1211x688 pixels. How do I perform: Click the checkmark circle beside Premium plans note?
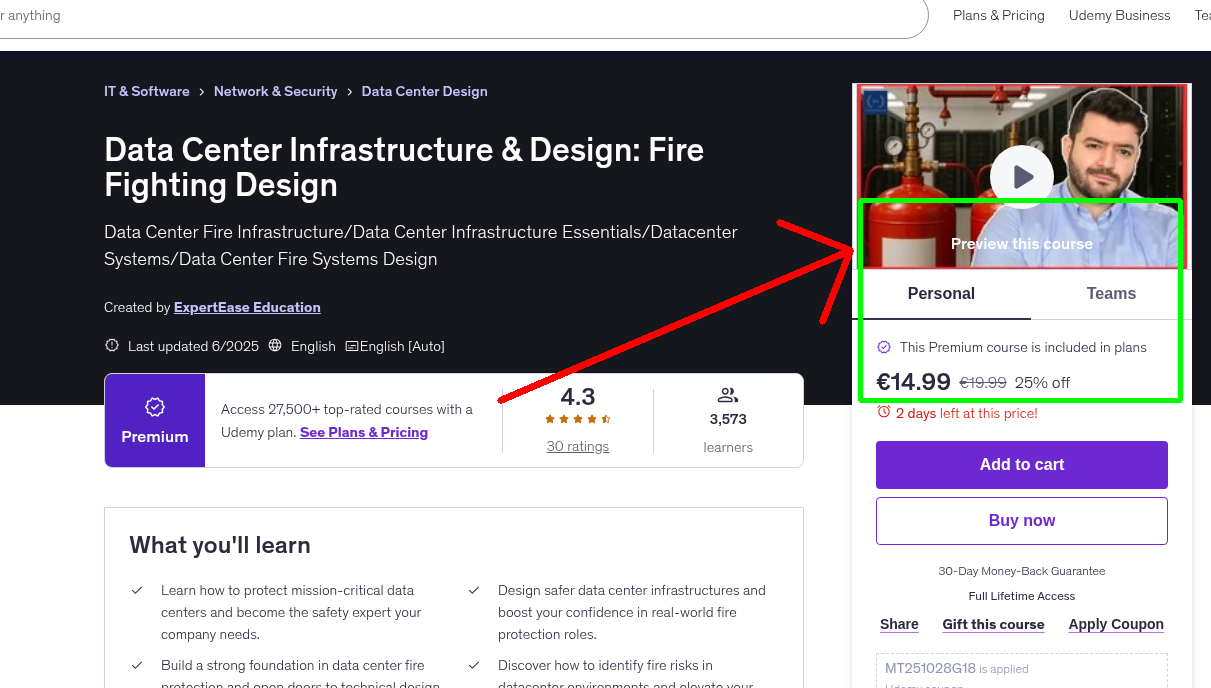[884, 347]
